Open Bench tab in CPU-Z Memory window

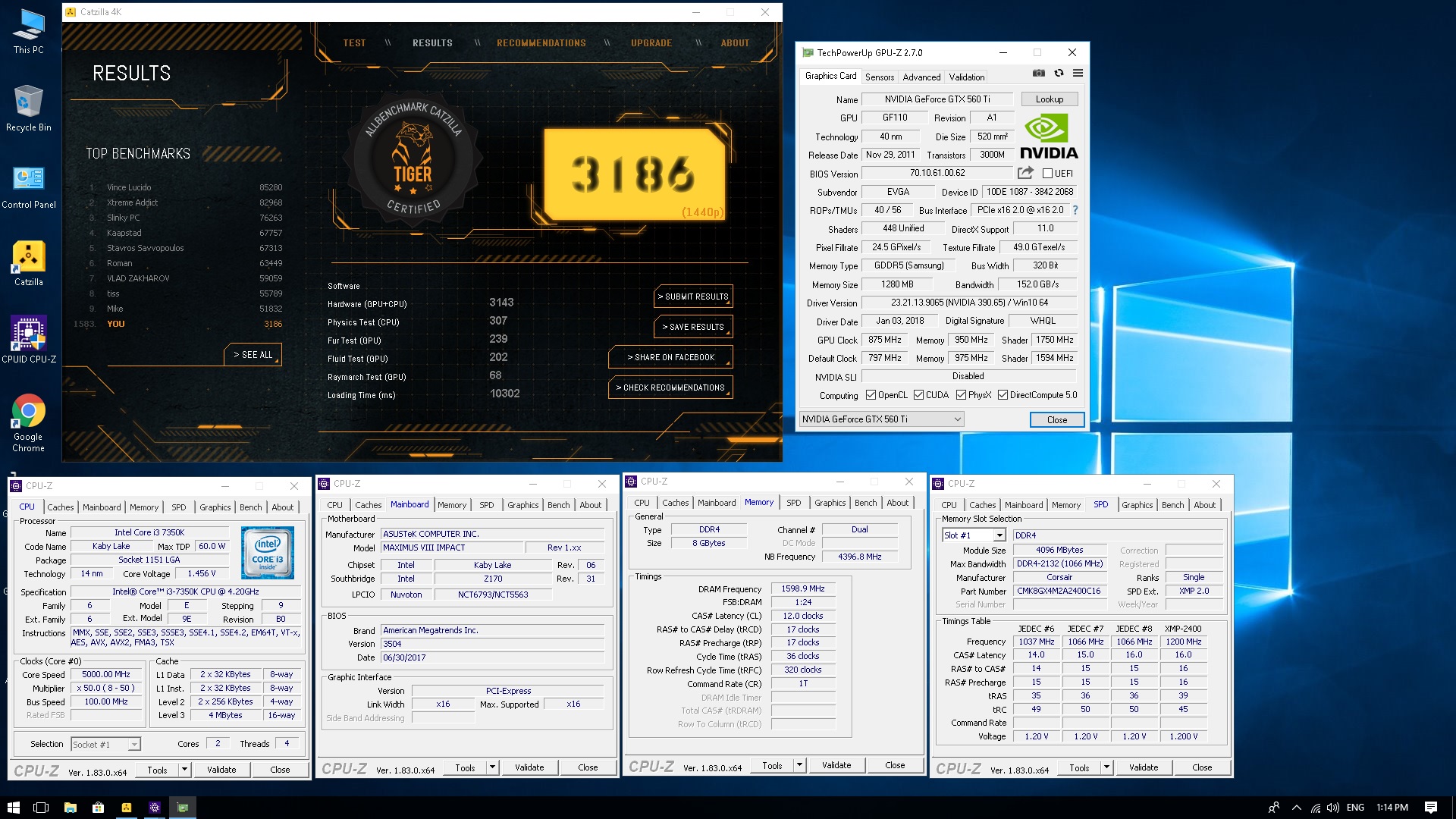(x=865, y=503)
